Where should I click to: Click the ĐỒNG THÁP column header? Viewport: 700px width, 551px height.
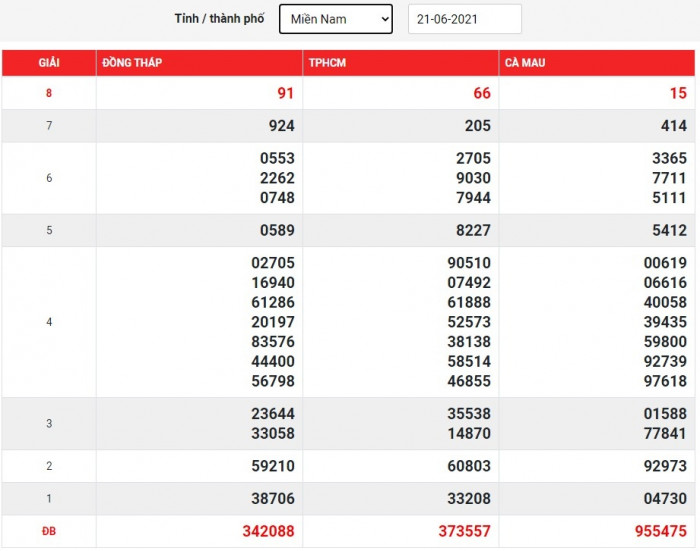132,63
